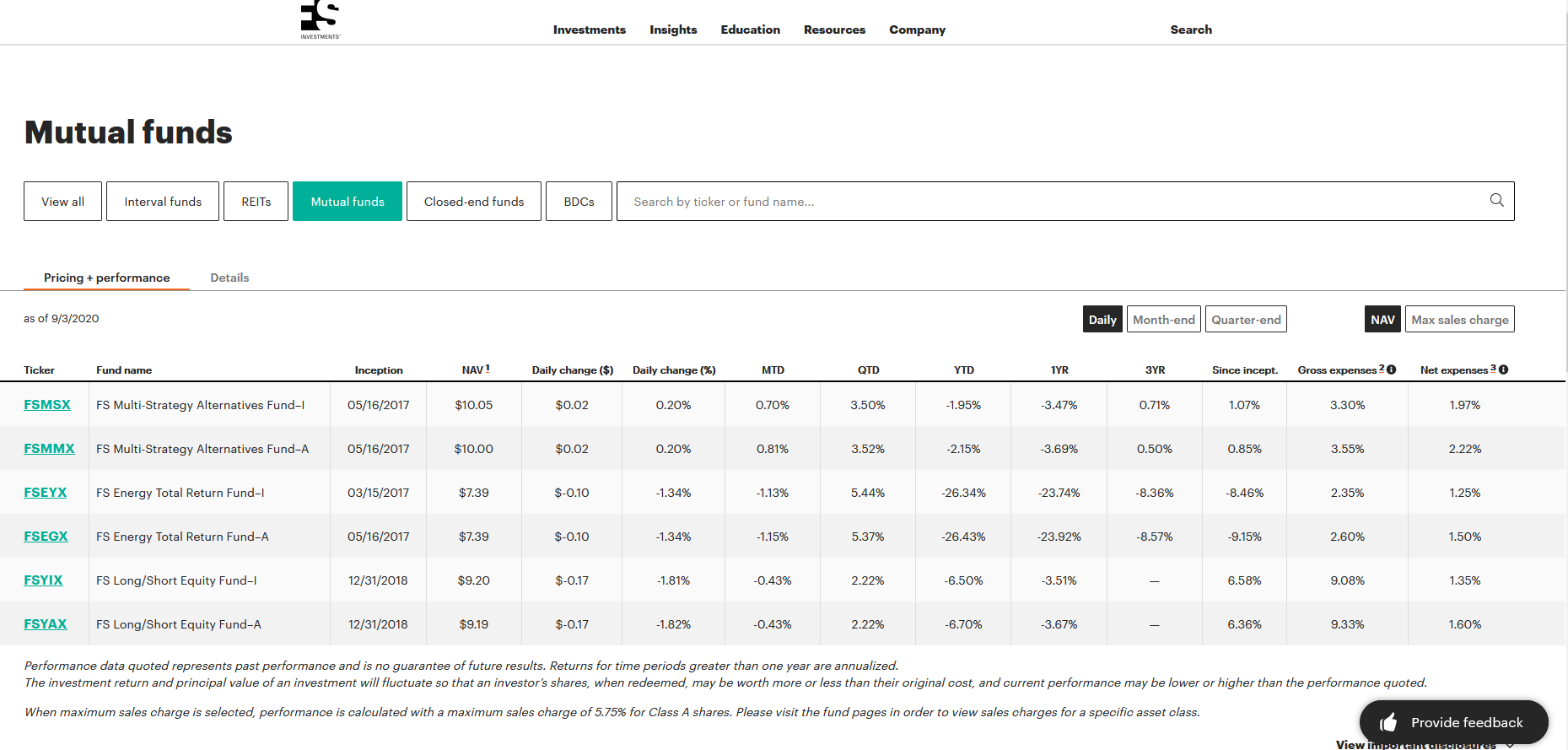Click the 9.08% gross expenses value

click(1347, 580)
